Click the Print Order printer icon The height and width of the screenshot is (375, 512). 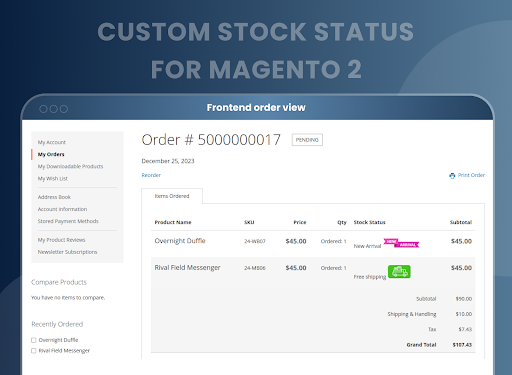click(452, 176)
